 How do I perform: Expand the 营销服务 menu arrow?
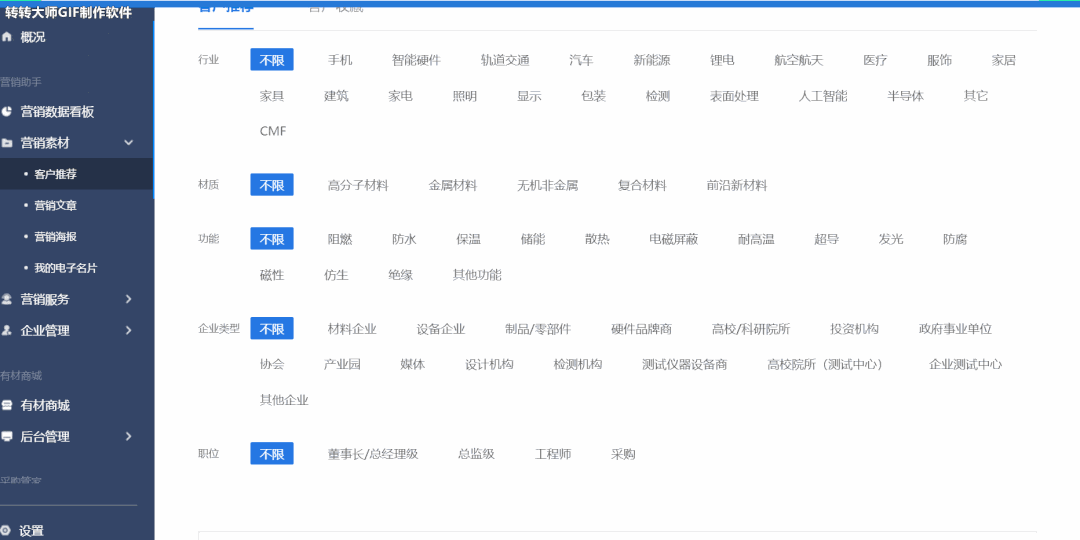click(128, 299)
